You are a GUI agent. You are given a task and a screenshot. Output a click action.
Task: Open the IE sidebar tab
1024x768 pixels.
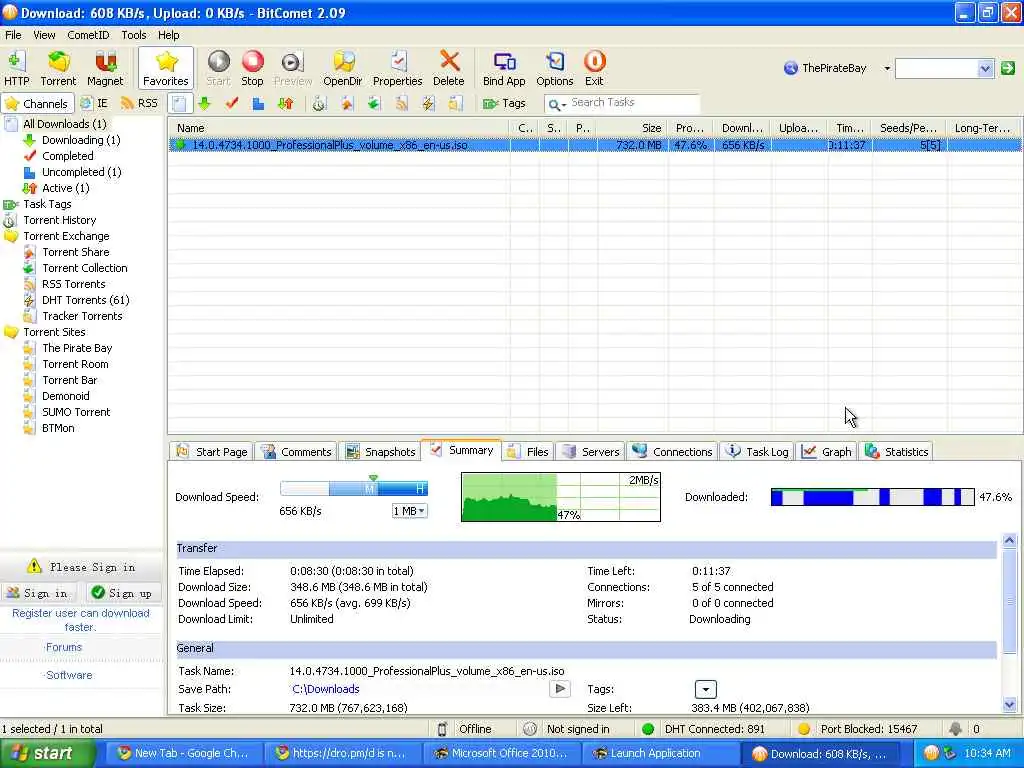coord(94,103)
